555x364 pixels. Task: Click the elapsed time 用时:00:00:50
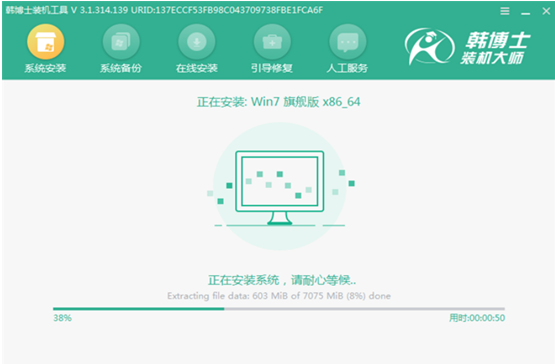(477, 318)
